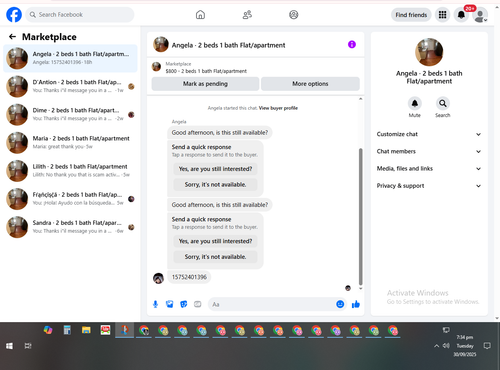Expand the Customize chat section
The height and width of the screenshot is (370, 500).
tap(429, 134)
